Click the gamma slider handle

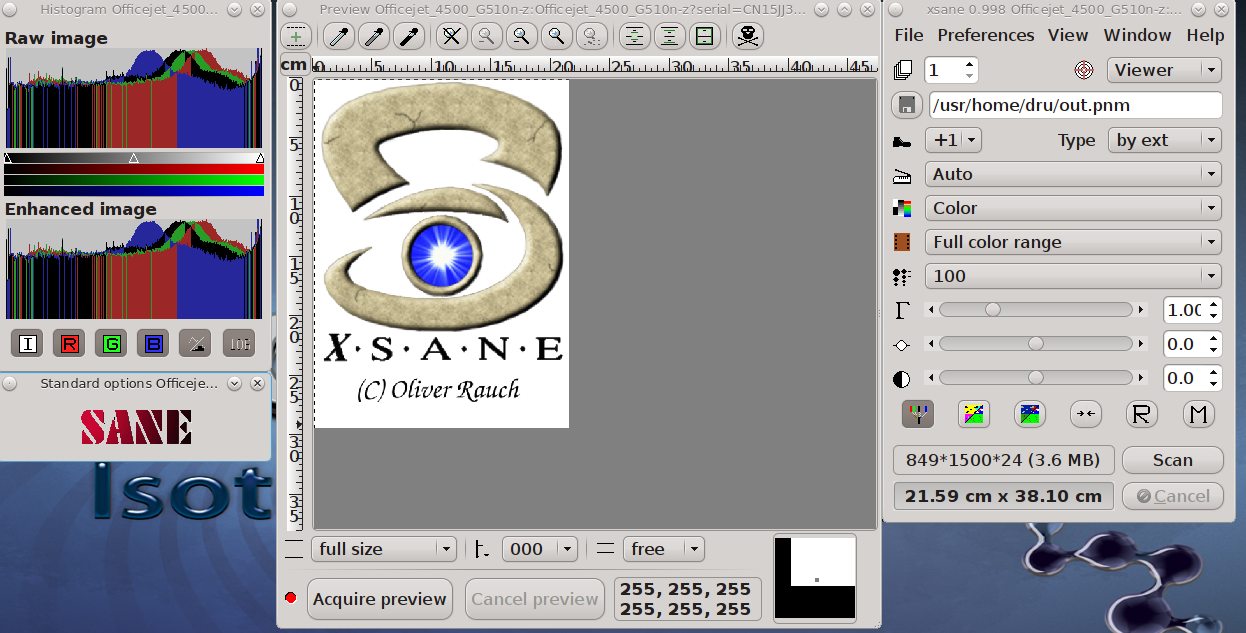coord(993,310)
